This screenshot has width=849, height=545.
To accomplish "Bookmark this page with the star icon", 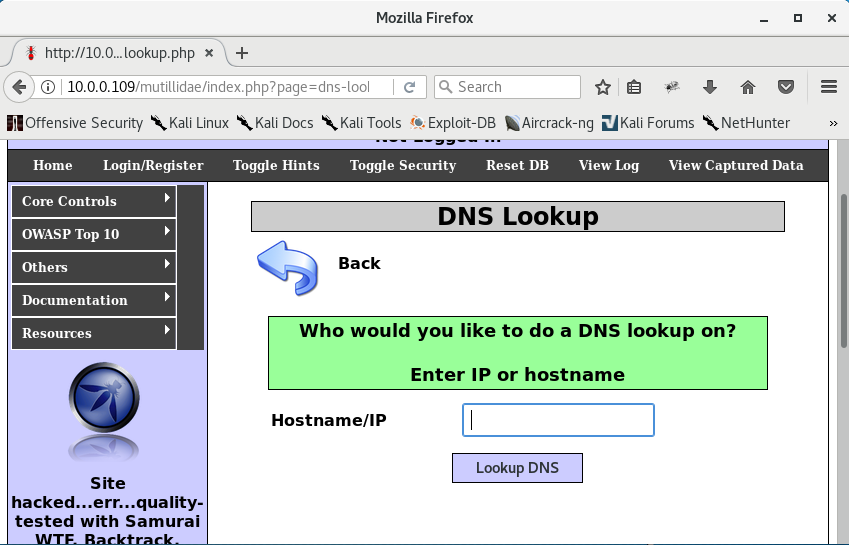I will 603,87.
